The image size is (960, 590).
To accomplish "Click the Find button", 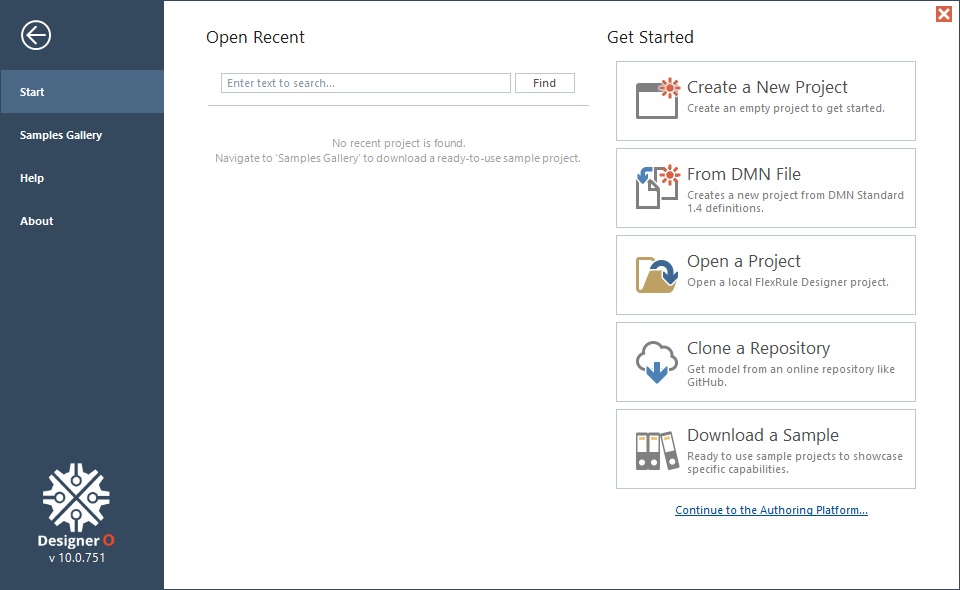I will click(545, 83).
